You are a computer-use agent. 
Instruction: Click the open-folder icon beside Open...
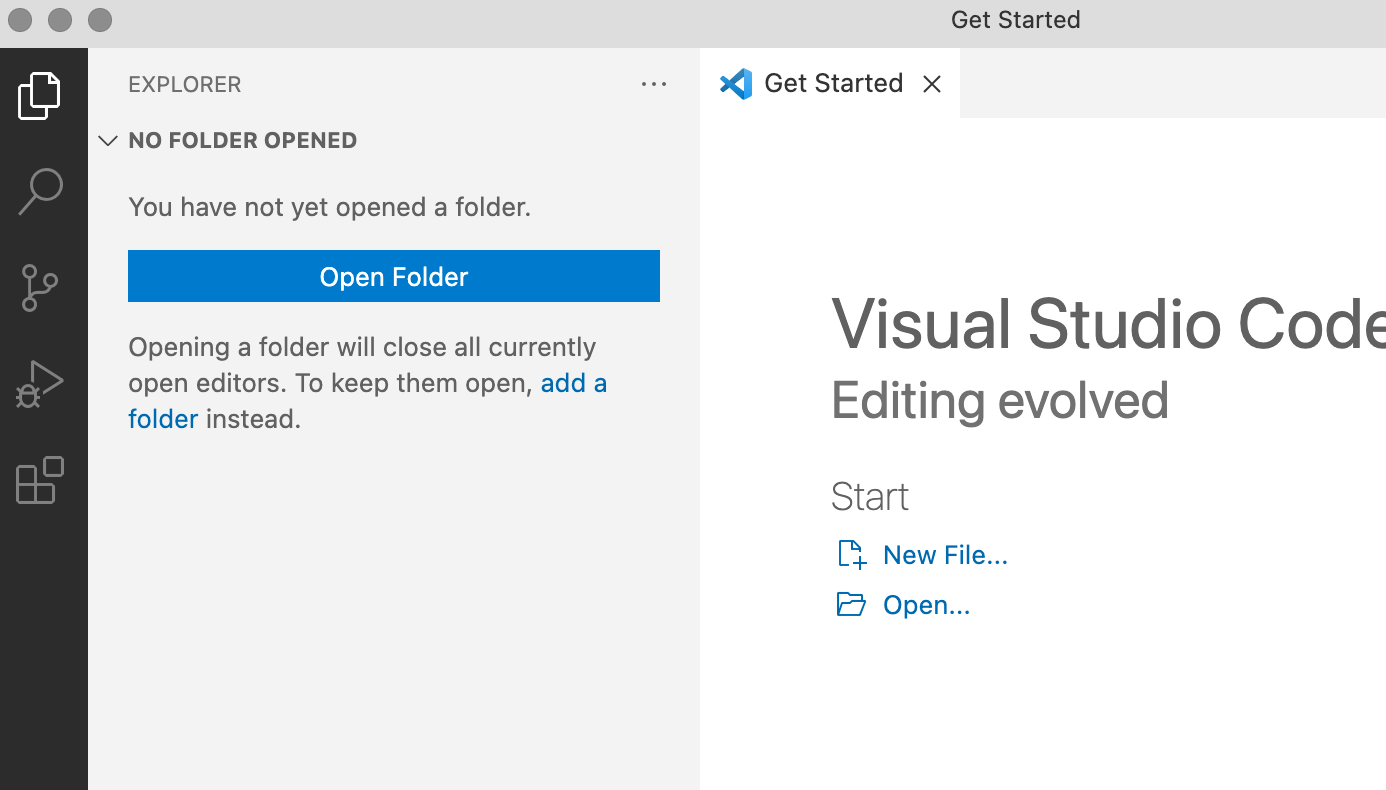point(851,605)
